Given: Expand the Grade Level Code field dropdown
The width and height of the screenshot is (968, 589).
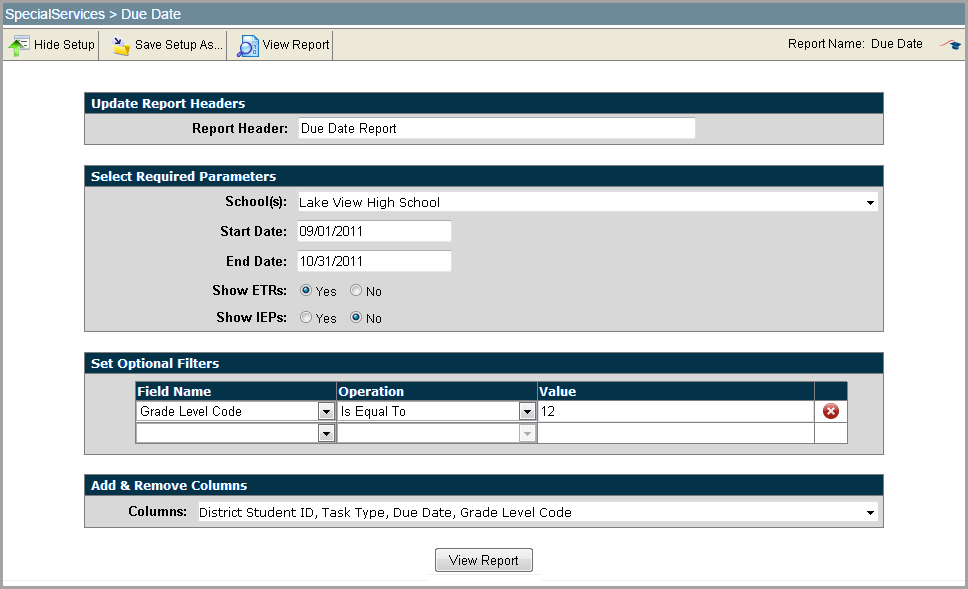Looking at the screenshot, I should (325, 411).
